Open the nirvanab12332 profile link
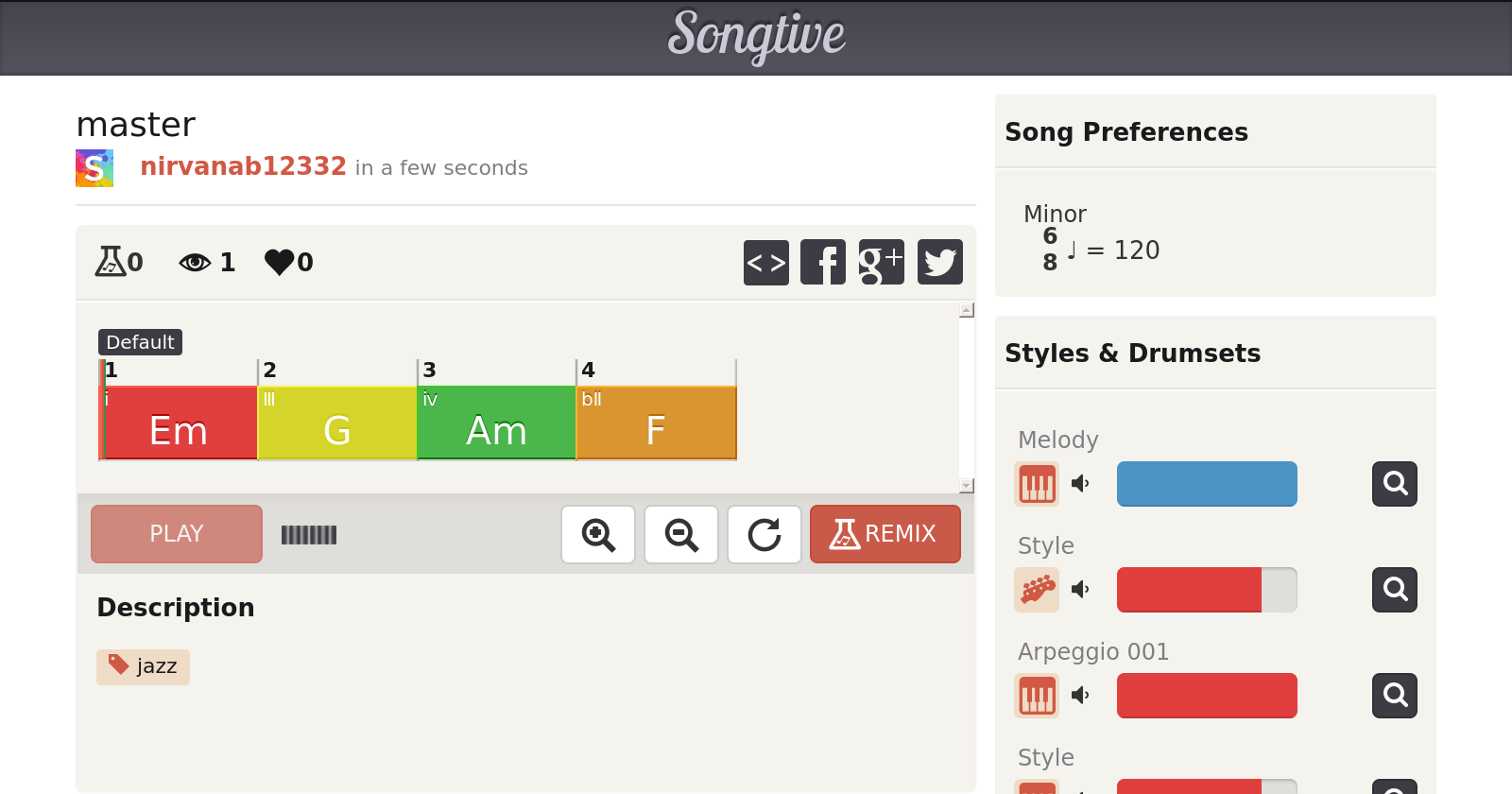 tap(243, 166)
